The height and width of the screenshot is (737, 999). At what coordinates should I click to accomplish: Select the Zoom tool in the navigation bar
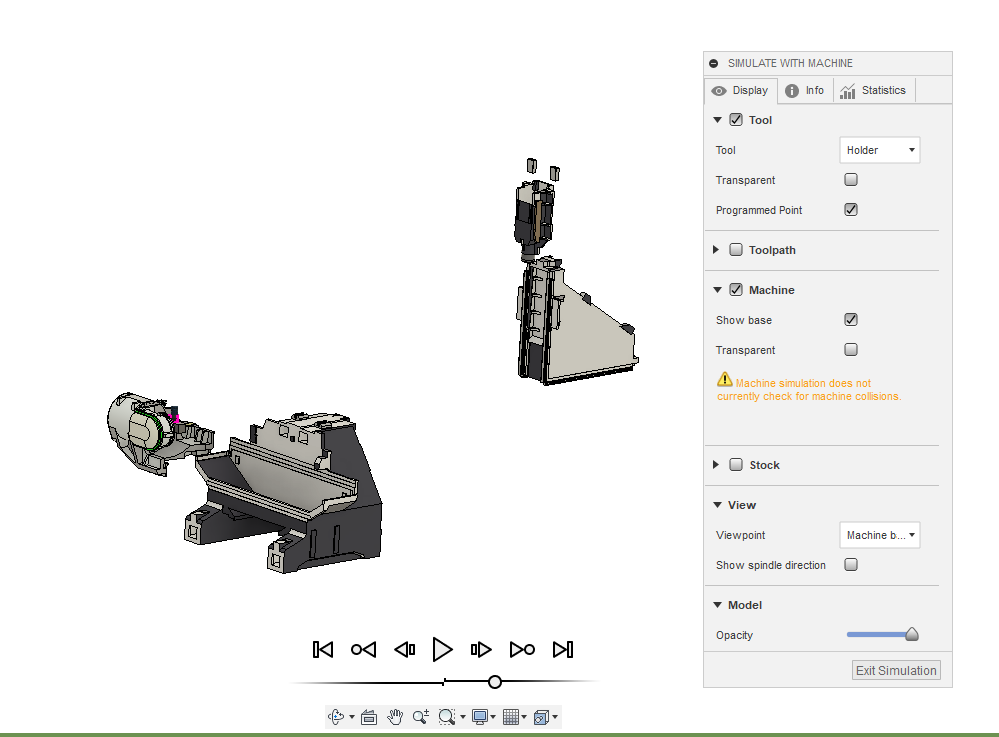tap(419, 716)
